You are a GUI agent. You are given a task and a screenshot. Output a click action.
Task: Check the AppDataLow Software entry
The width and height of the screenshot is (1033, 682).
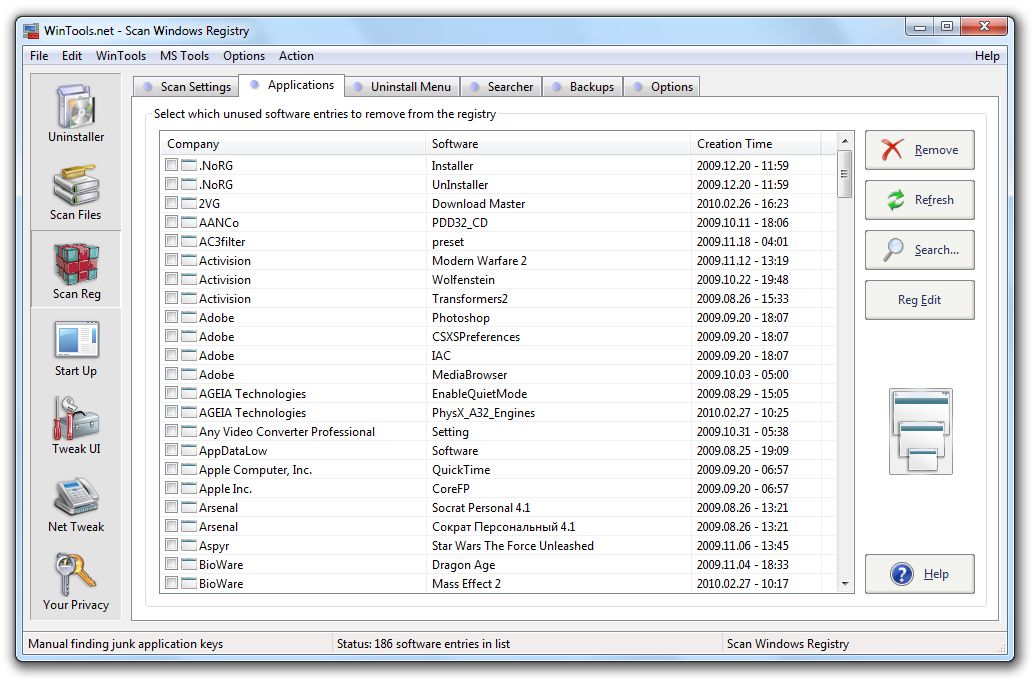pos(172,450)
